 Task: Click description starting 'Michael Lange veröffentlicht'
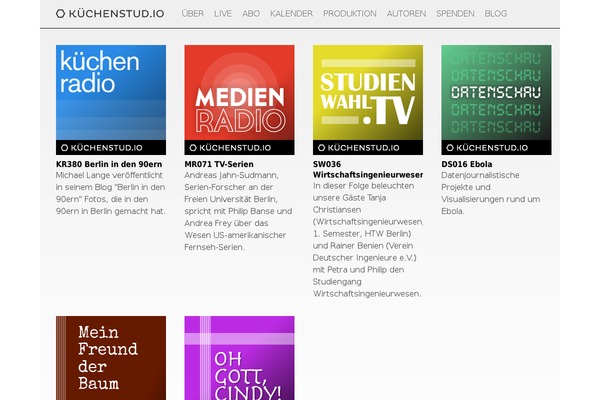[x=111, y=193]
